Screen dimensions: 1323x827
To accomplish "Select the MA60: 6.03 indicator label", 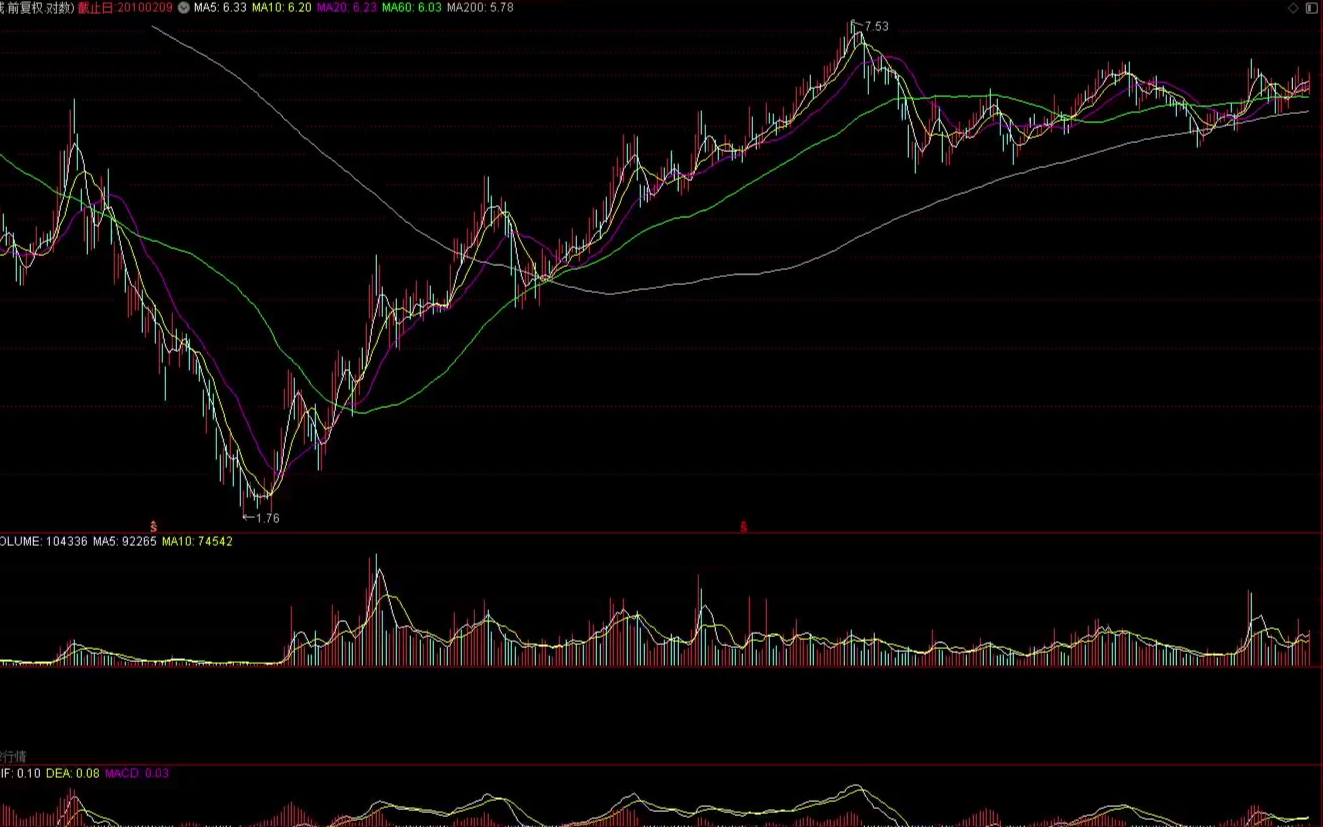I will [x=412, y=8].
